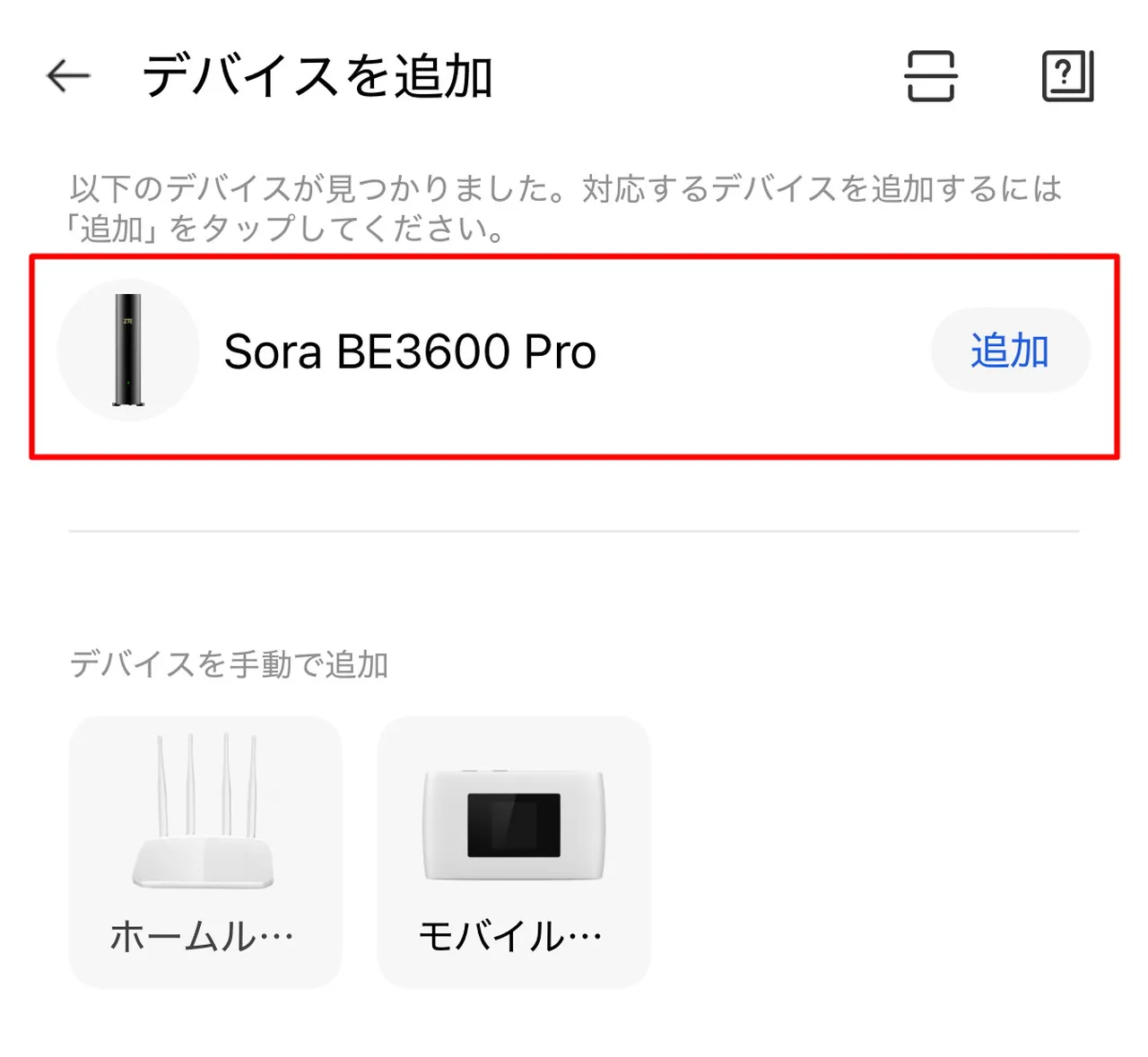
Task: Open the help guide icon
Action: (1067, 76)
